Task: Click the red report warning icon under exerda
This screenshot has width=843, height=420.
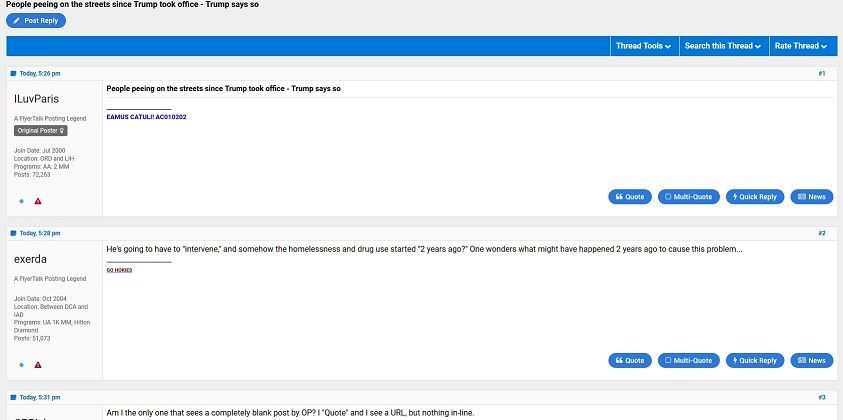Action: pyautogui.click(x=38, y=365)
